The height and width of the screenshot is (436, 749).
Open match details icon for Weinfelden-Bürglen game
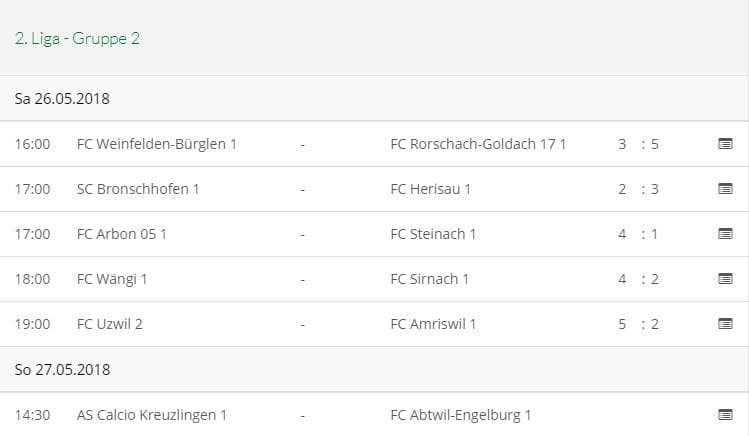coord(725,144)
